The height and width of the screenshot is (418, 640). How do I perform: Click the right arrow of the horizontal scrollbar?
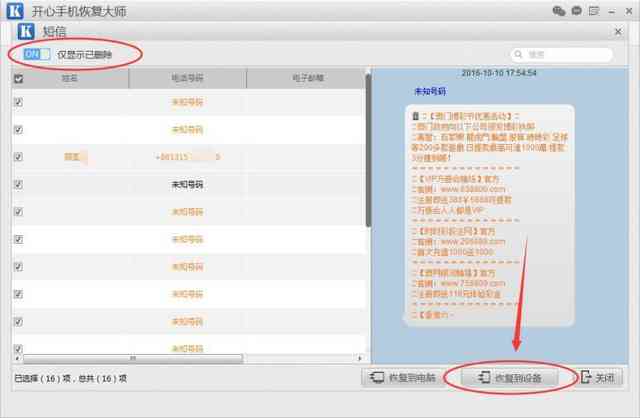coord(360,358)
